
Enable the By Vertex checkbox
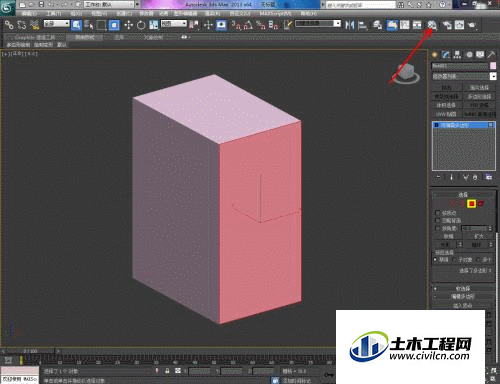(438, 212)
